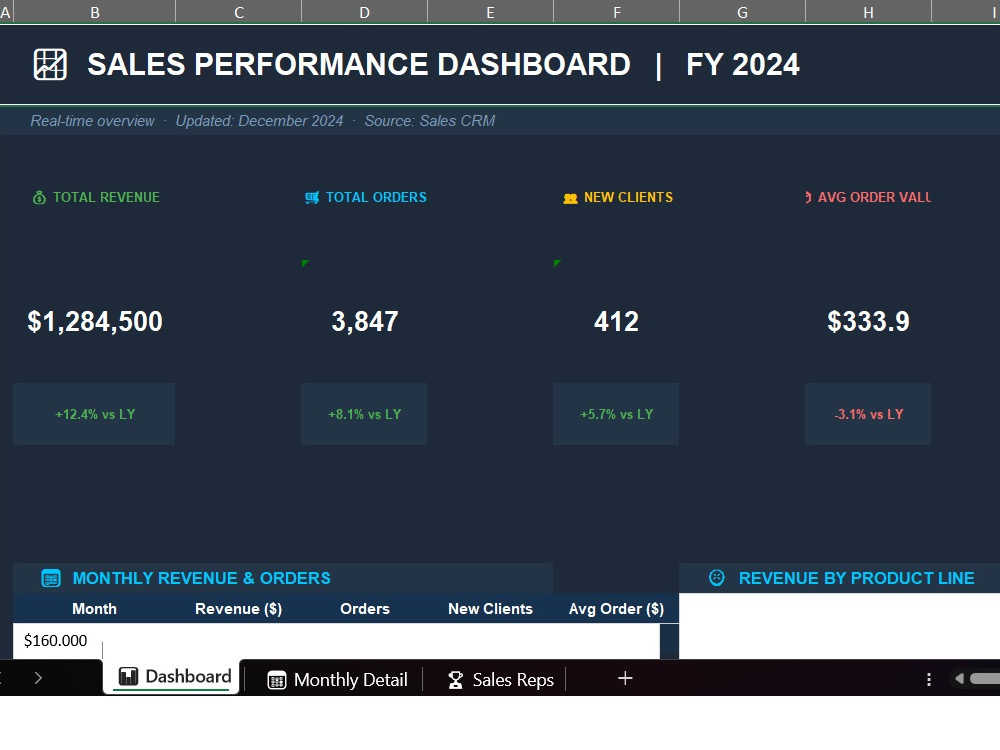This screenshot has height=750, width=1000.
Task: Select column H header
Action: click(x=868, y=12)
